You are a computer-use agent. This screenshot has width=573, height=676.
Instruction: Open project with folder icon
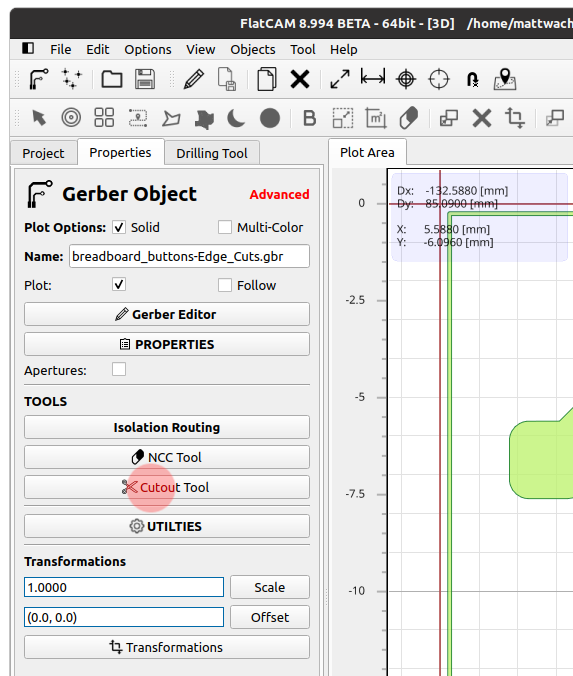(112, 79)
